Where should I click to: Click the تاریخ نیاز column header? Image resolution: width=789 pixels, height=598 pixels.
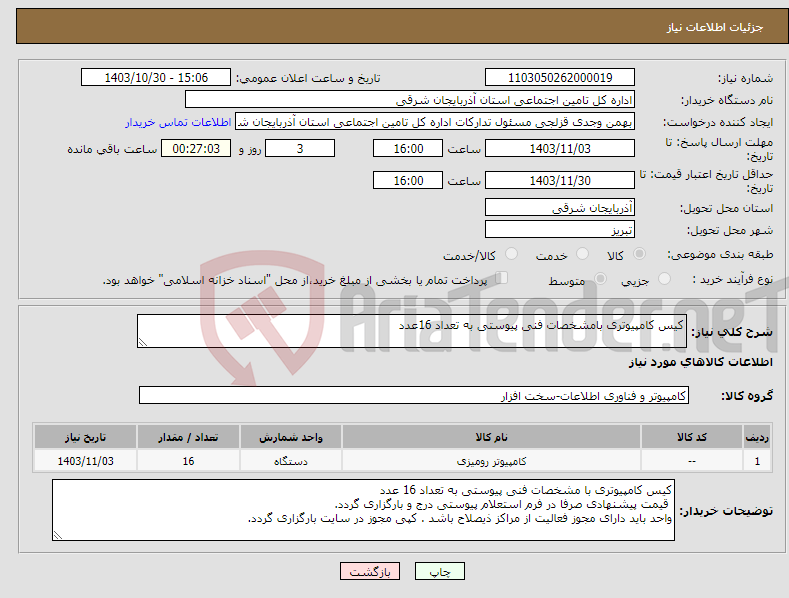(x=86, y=437)
